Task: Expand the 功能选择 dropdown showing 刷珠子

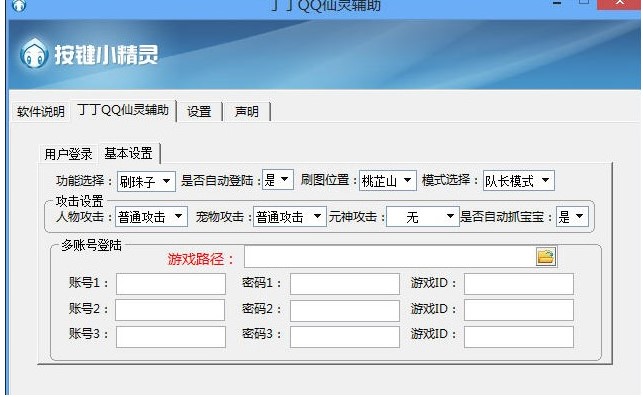Action: 146,181
